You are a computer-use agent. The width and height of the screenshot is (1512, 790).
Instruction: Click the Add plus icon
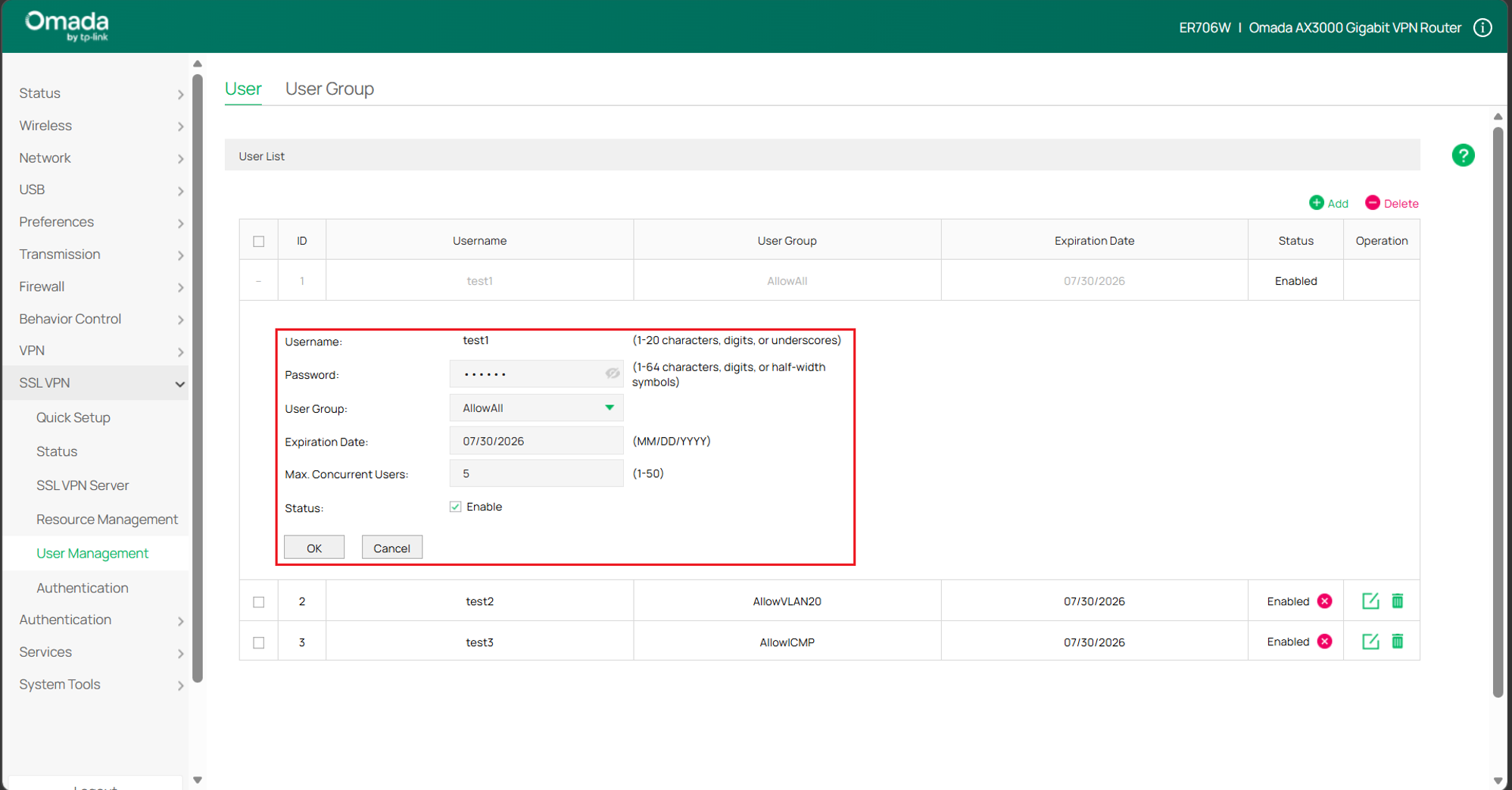(1317, 202)
